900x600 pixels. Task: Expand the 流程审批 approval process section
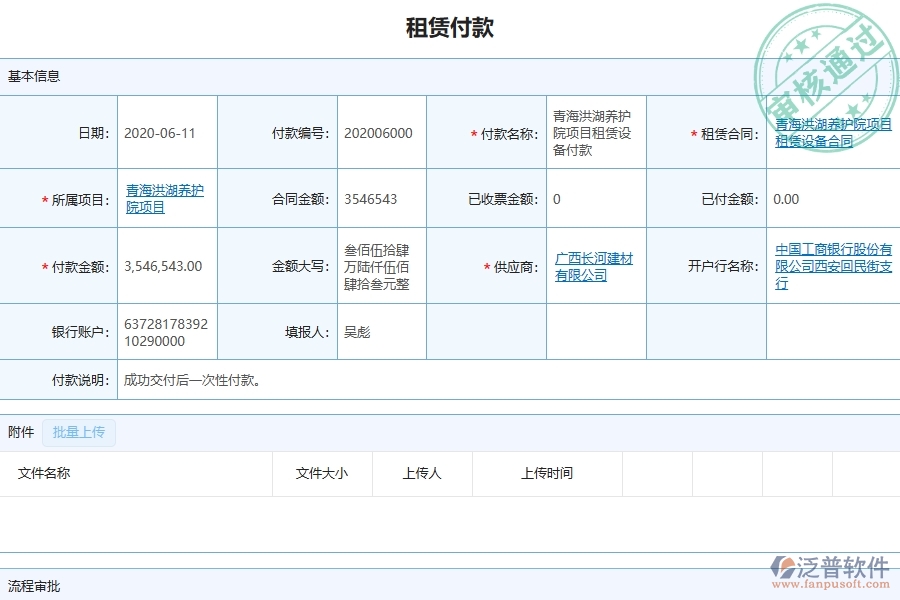tap(33, 587)
